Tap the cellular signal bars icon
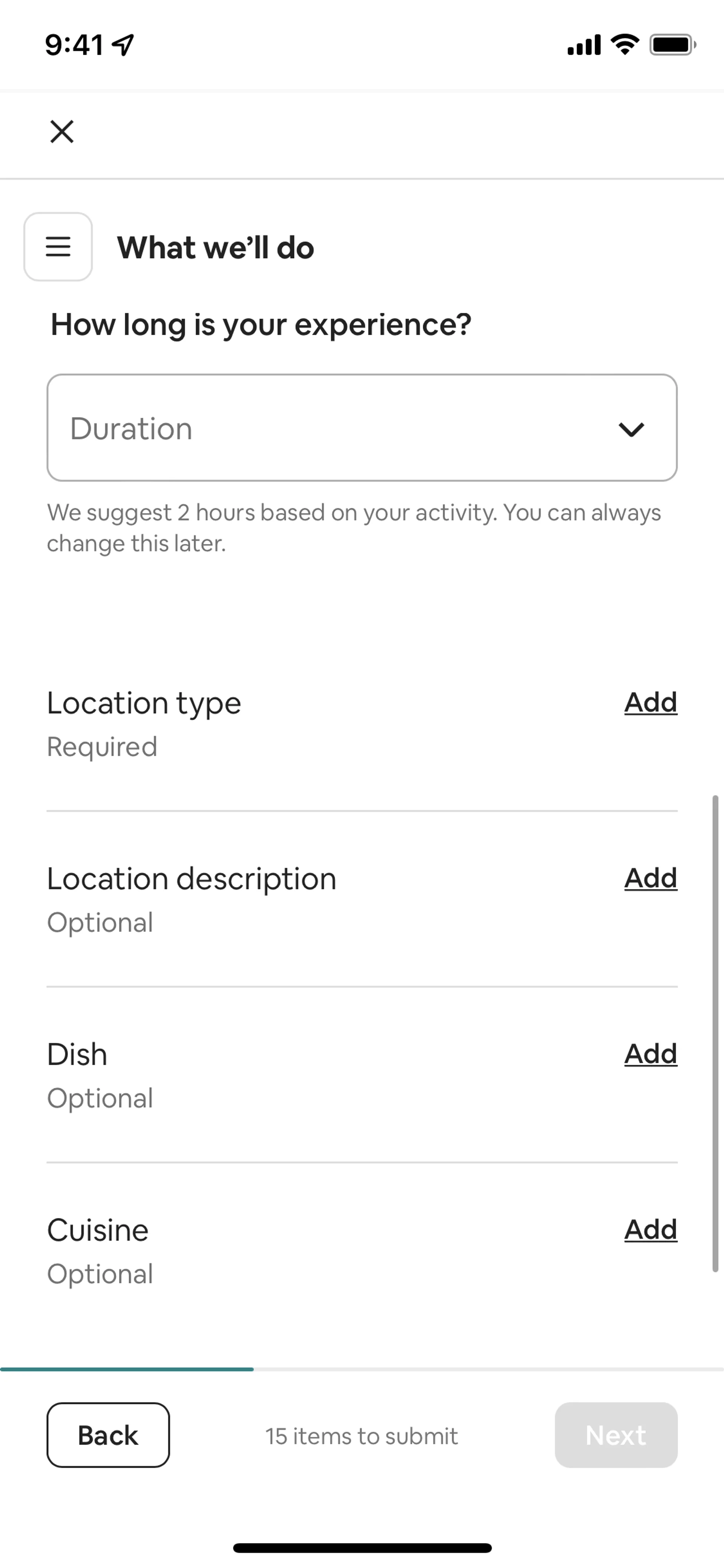Viewport: 724px width, 1568px height. [583, 45]
